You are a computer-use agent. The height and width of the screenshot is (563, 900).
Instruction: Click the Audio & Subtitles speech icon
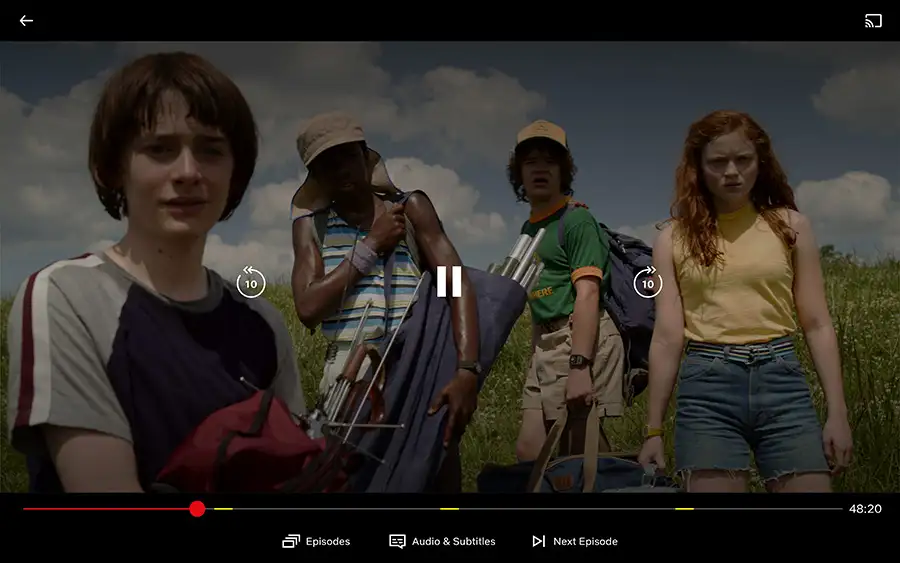click(x=397, y=541)
